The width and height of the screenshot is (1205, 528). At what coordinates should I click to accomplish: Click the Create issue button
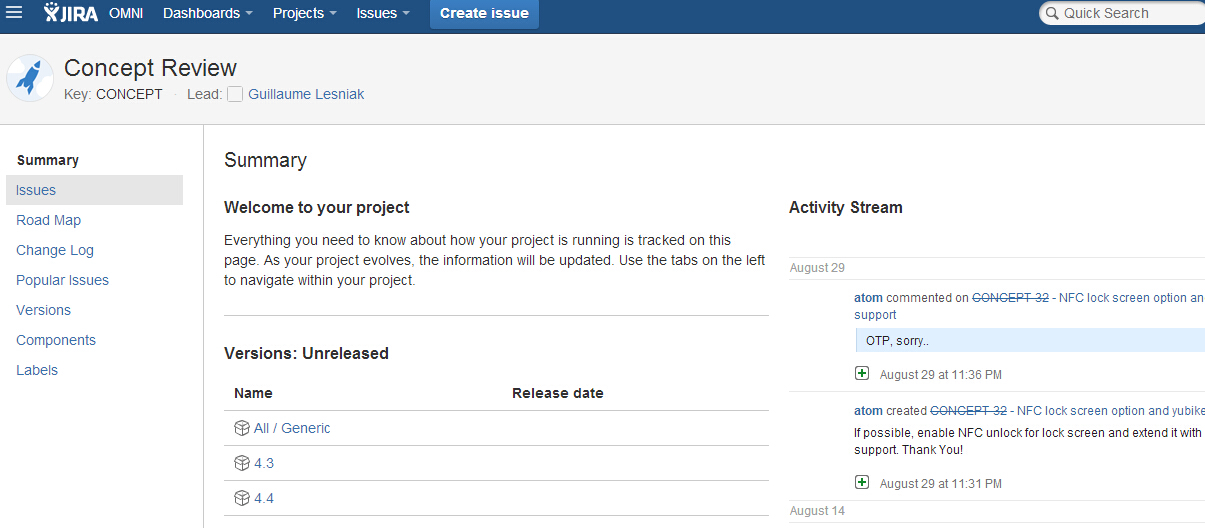point(484,13)
